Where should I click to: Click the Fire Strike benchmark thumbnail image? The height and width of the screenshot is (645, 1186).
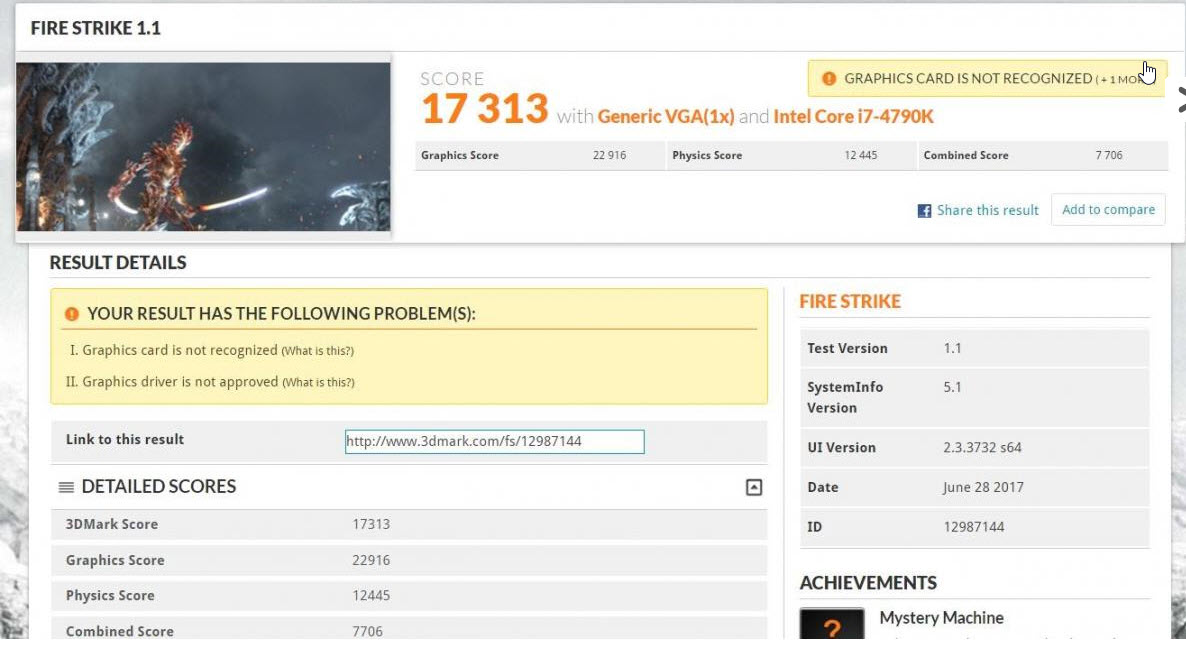coord(203,147)
